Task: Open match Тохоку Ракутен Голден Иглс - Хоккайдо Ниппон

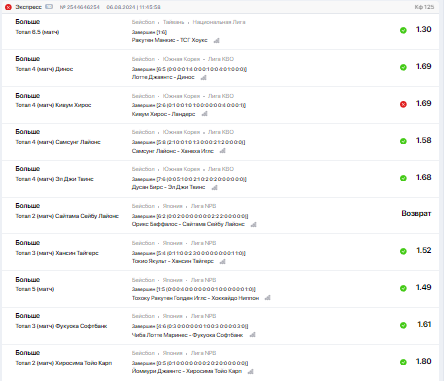Action: click(x=195, y=298)
